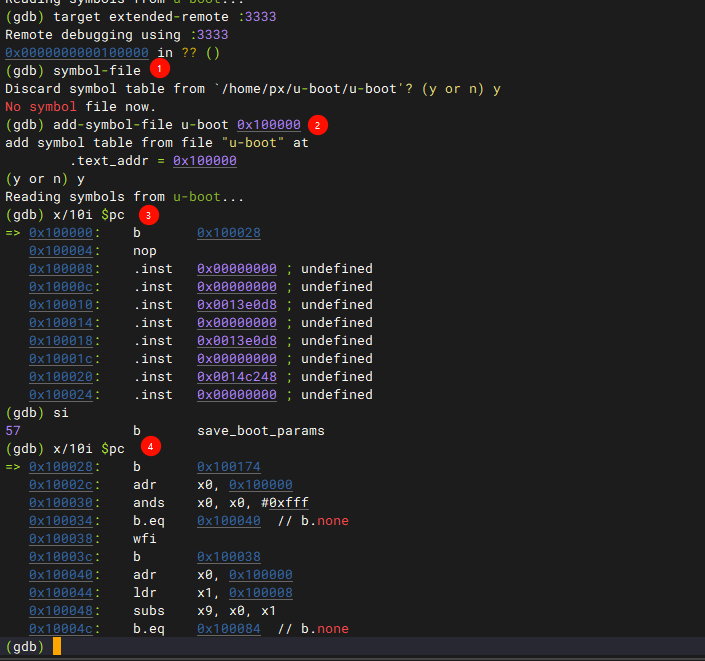
Task: Click 0x100000 address after add-symbol-file u-boot
Action: (x=268, y=124)
